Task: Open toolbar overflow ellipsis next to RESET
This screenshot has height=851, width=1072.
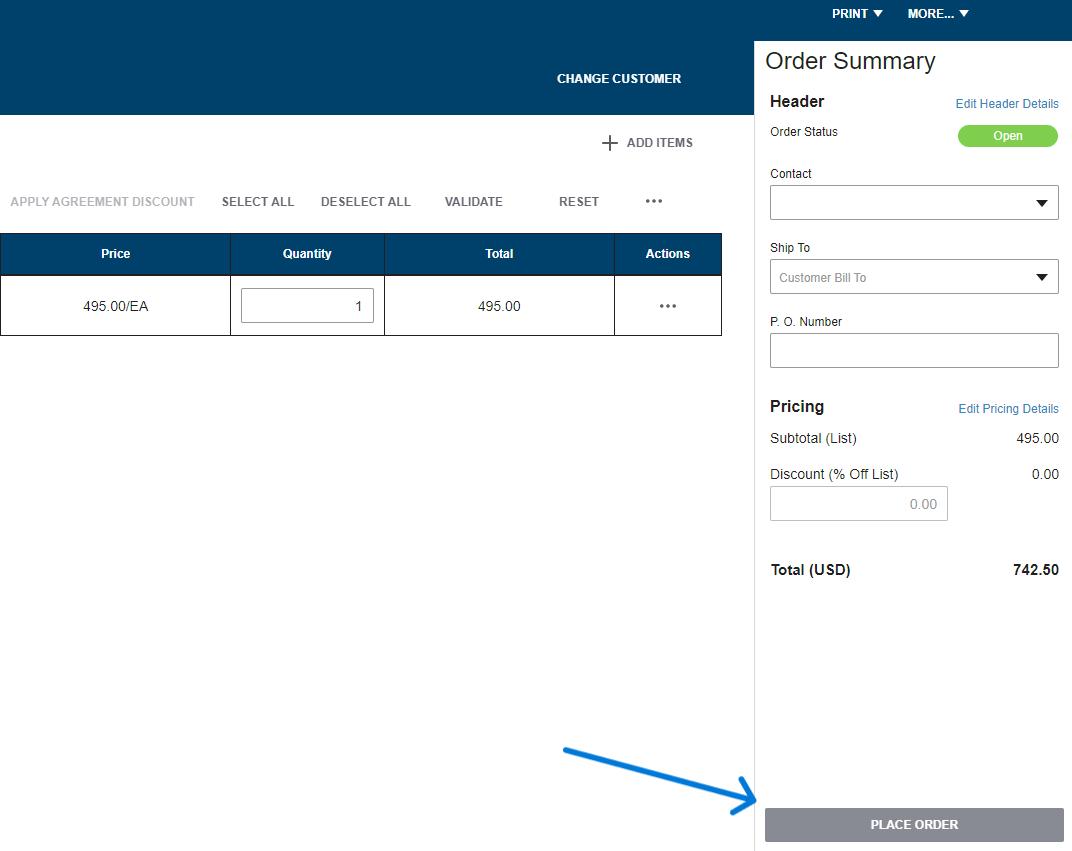Action: point(654,201)
